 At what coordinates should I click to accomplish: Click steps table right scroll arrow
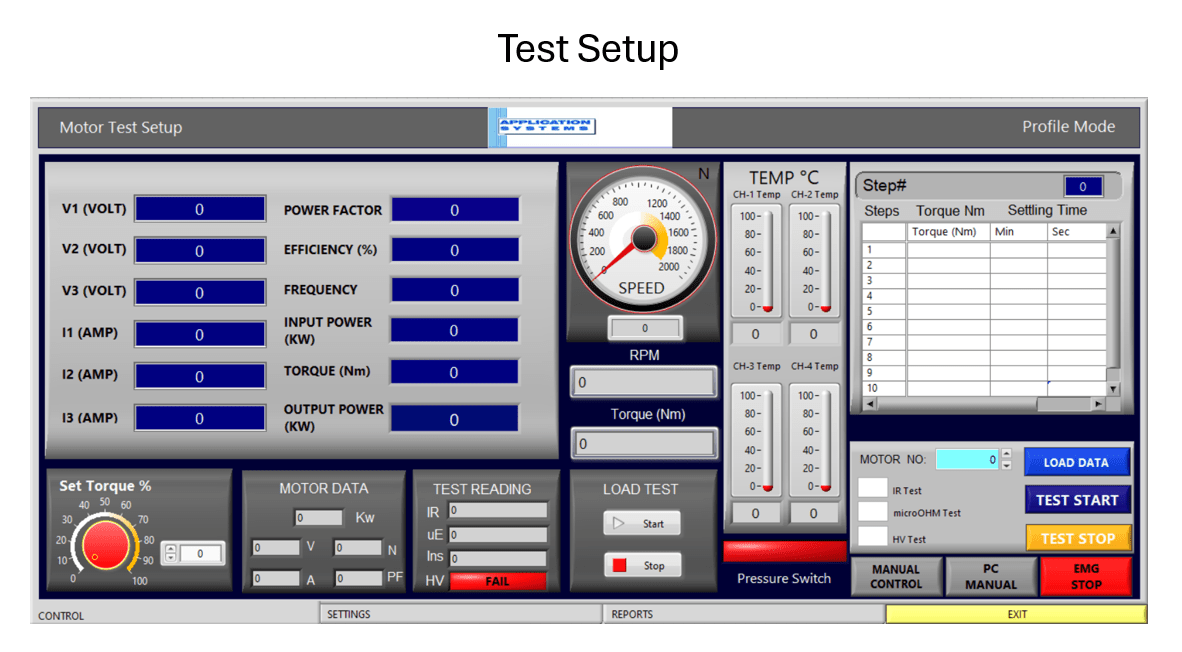[1098, 404]
